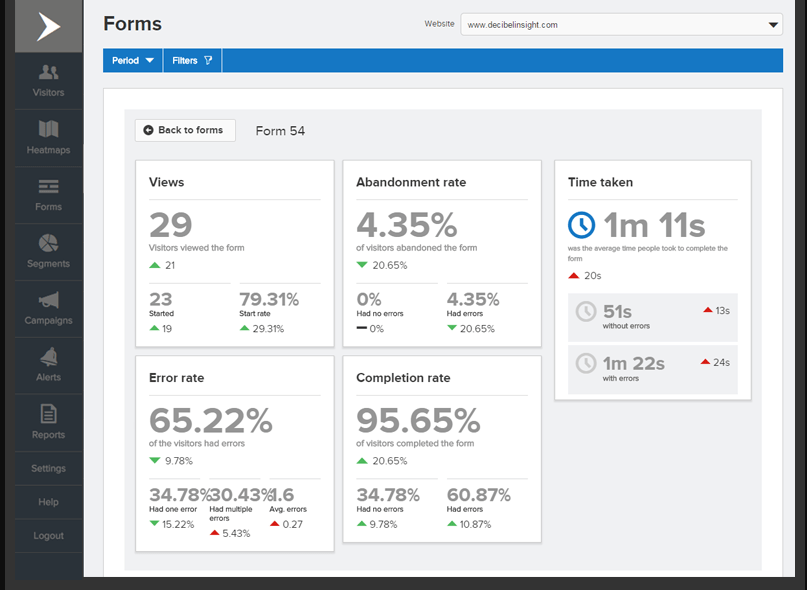The height and width of the screenshot is (590, 807).
Task: Select the 51s without errors row
Action: [x=652, y=317]
